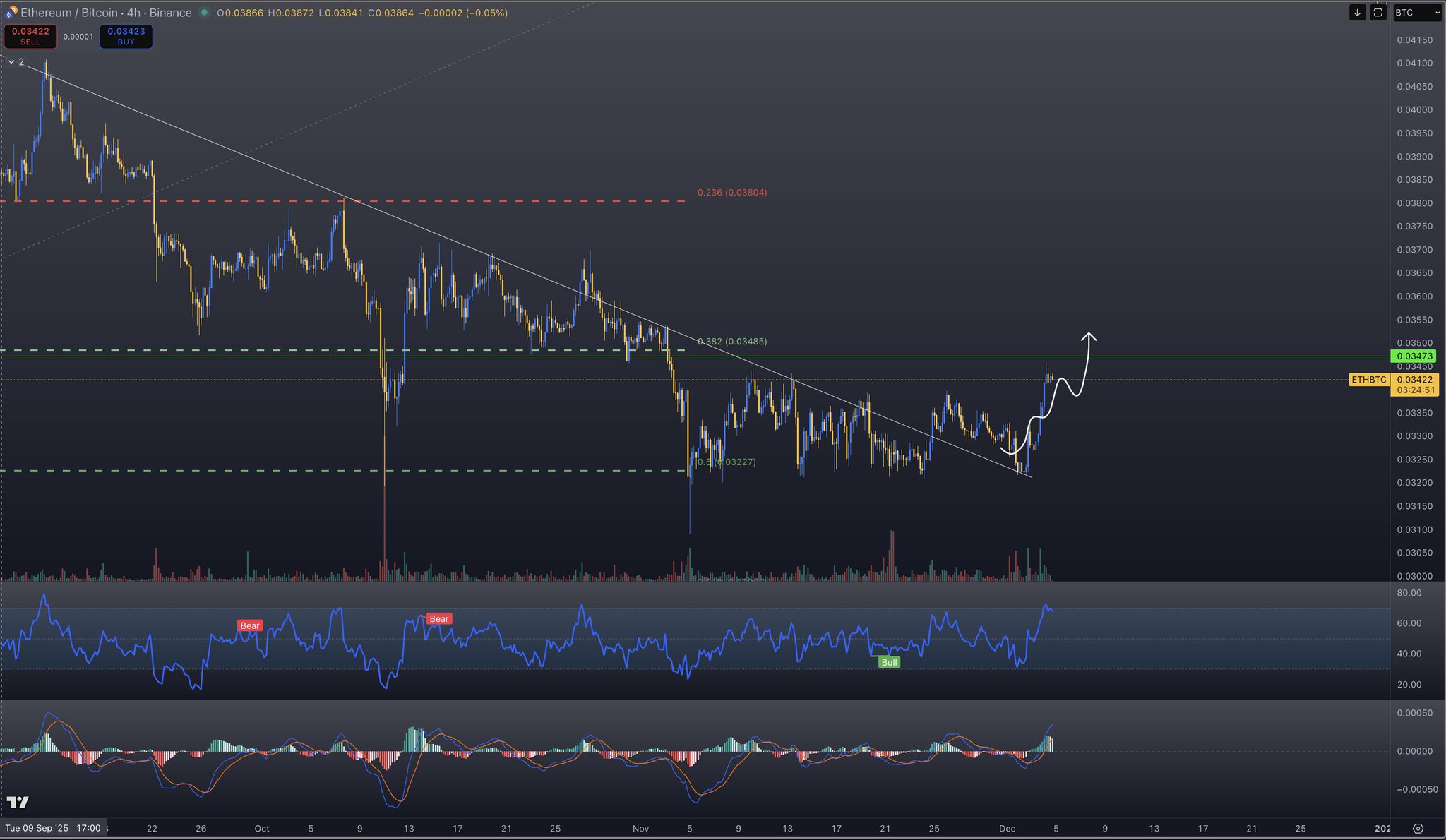Open chart settings gear icon

[x=1418, y=829]
